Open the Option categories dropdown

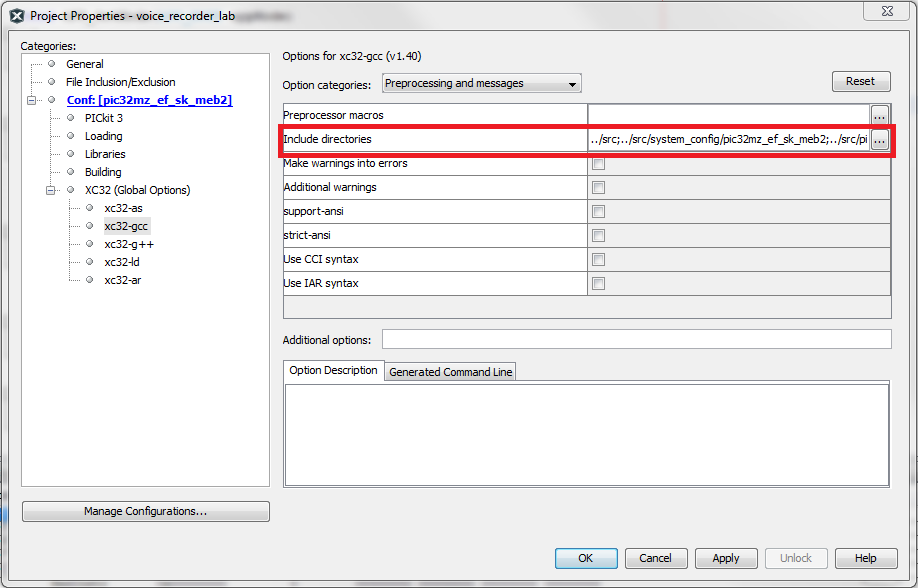pos(480,84)
